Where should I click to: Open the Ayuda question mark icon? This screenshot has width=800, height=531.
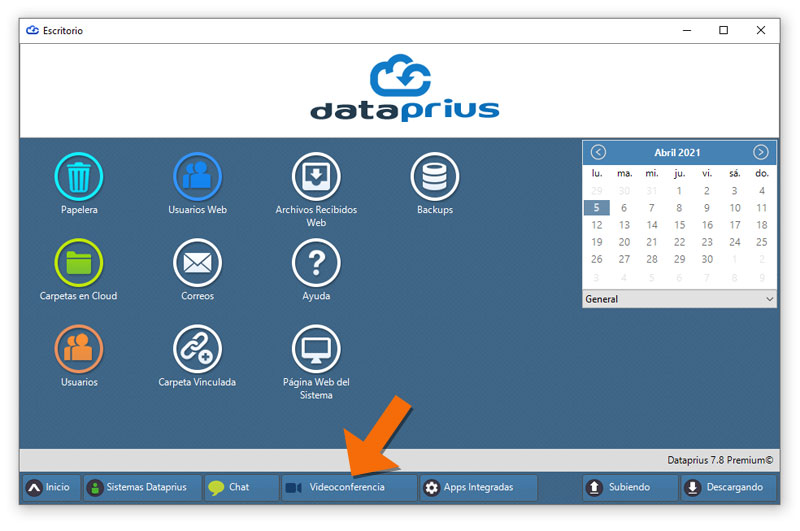316,263
